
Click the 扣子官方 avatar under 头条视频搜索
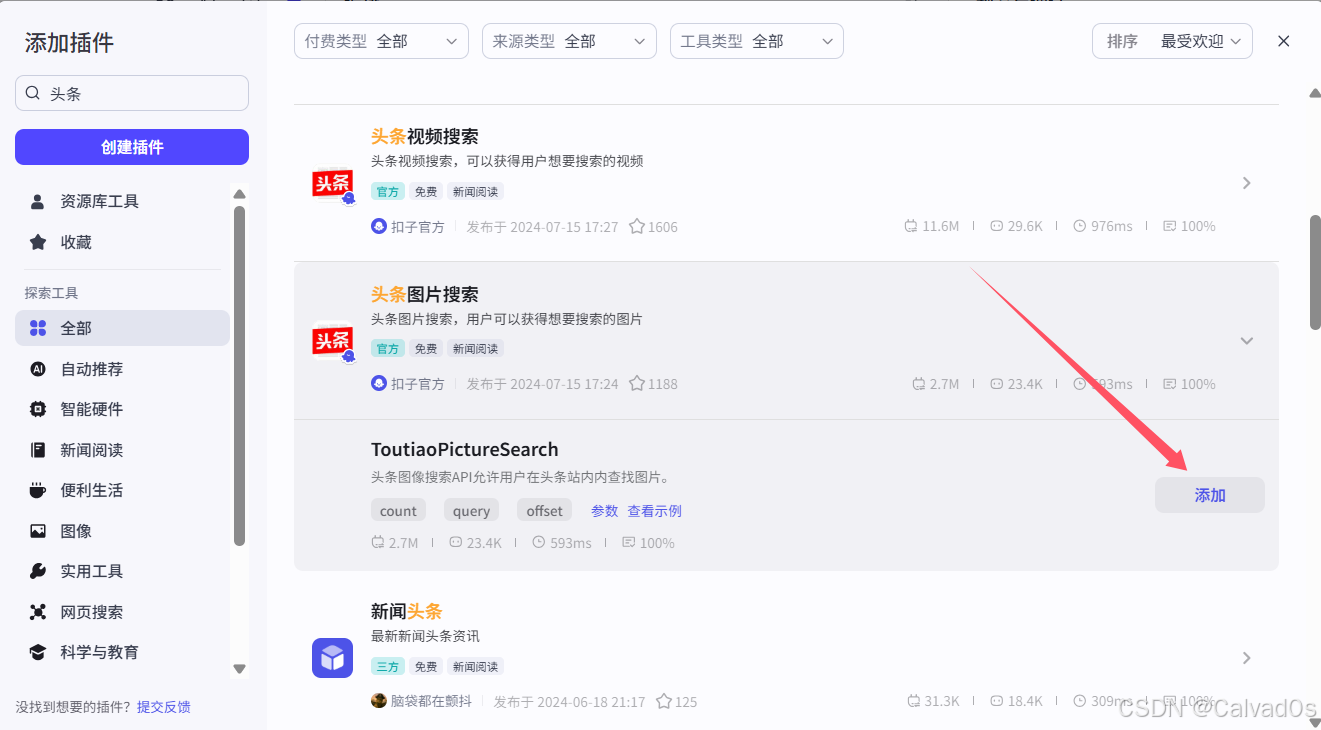tap(379, 227)
